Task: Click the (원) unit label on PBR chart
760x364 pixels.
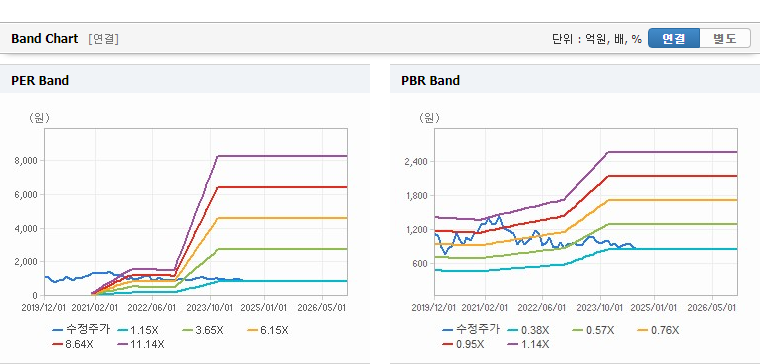Action: 429,118
